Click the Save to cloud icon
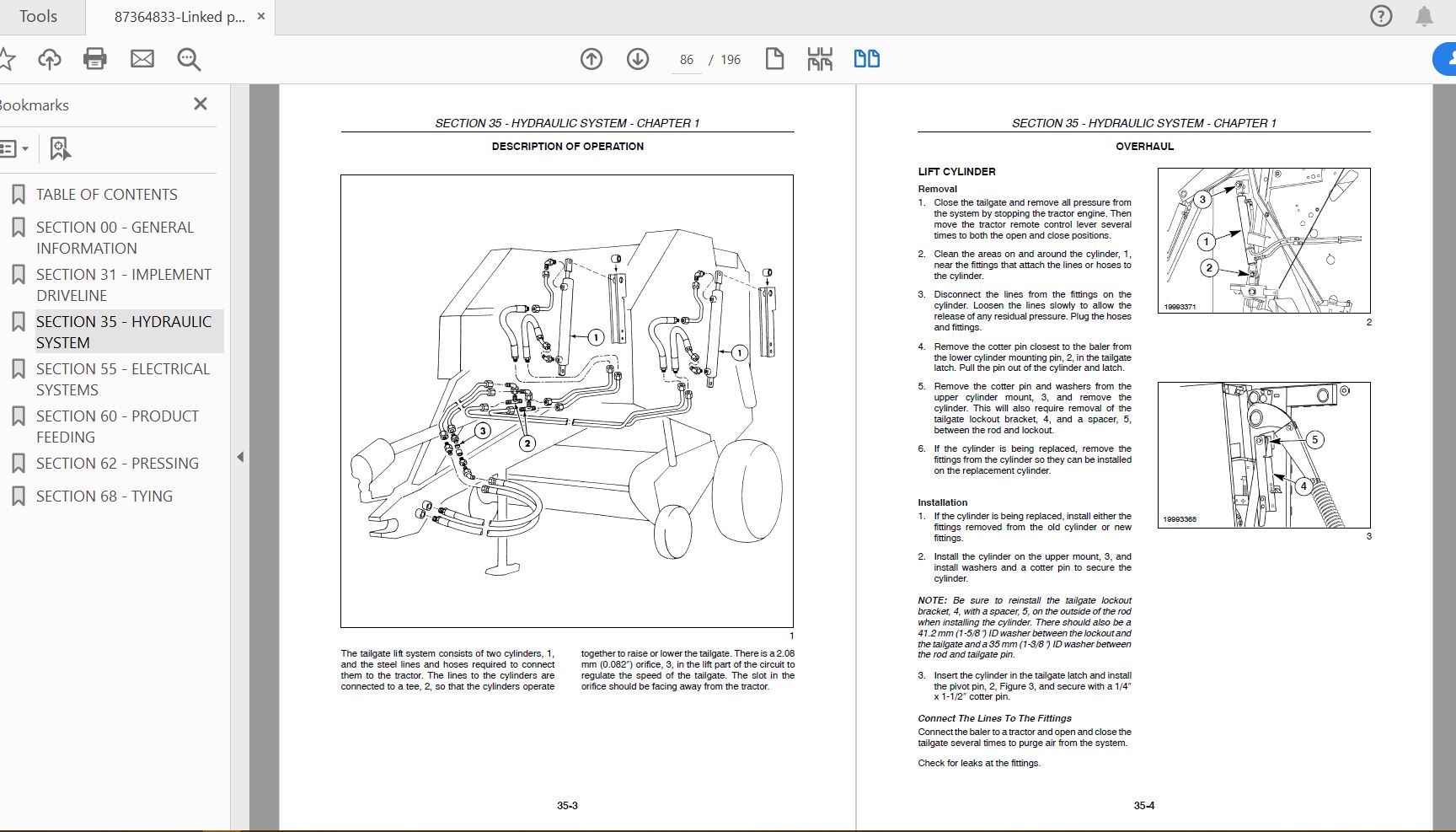The width and height of the screenshot is (1456, 832). click(x=50, y=59)
